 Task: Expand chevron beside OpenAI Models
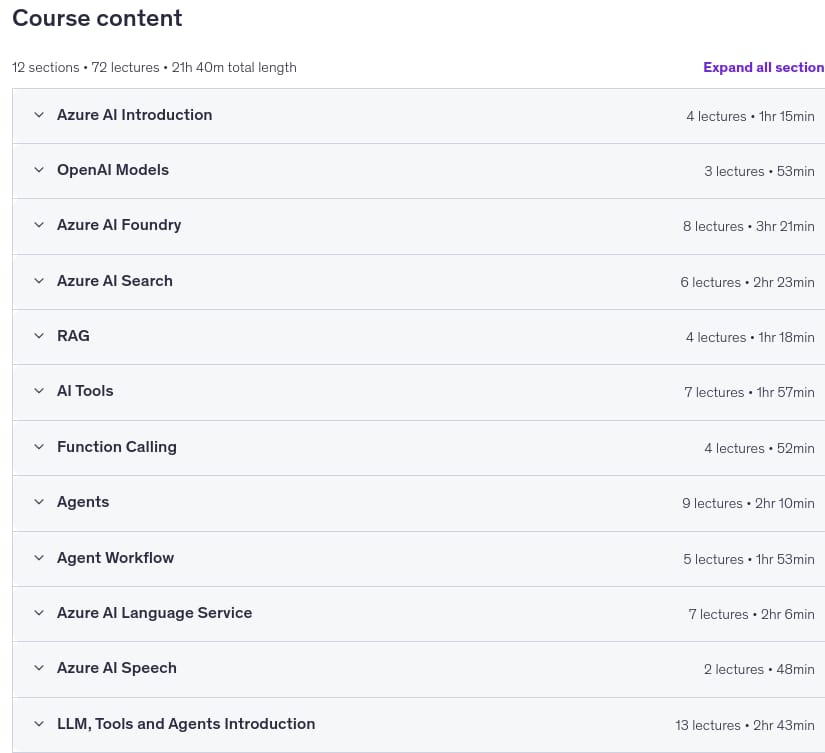coord(39,170)
